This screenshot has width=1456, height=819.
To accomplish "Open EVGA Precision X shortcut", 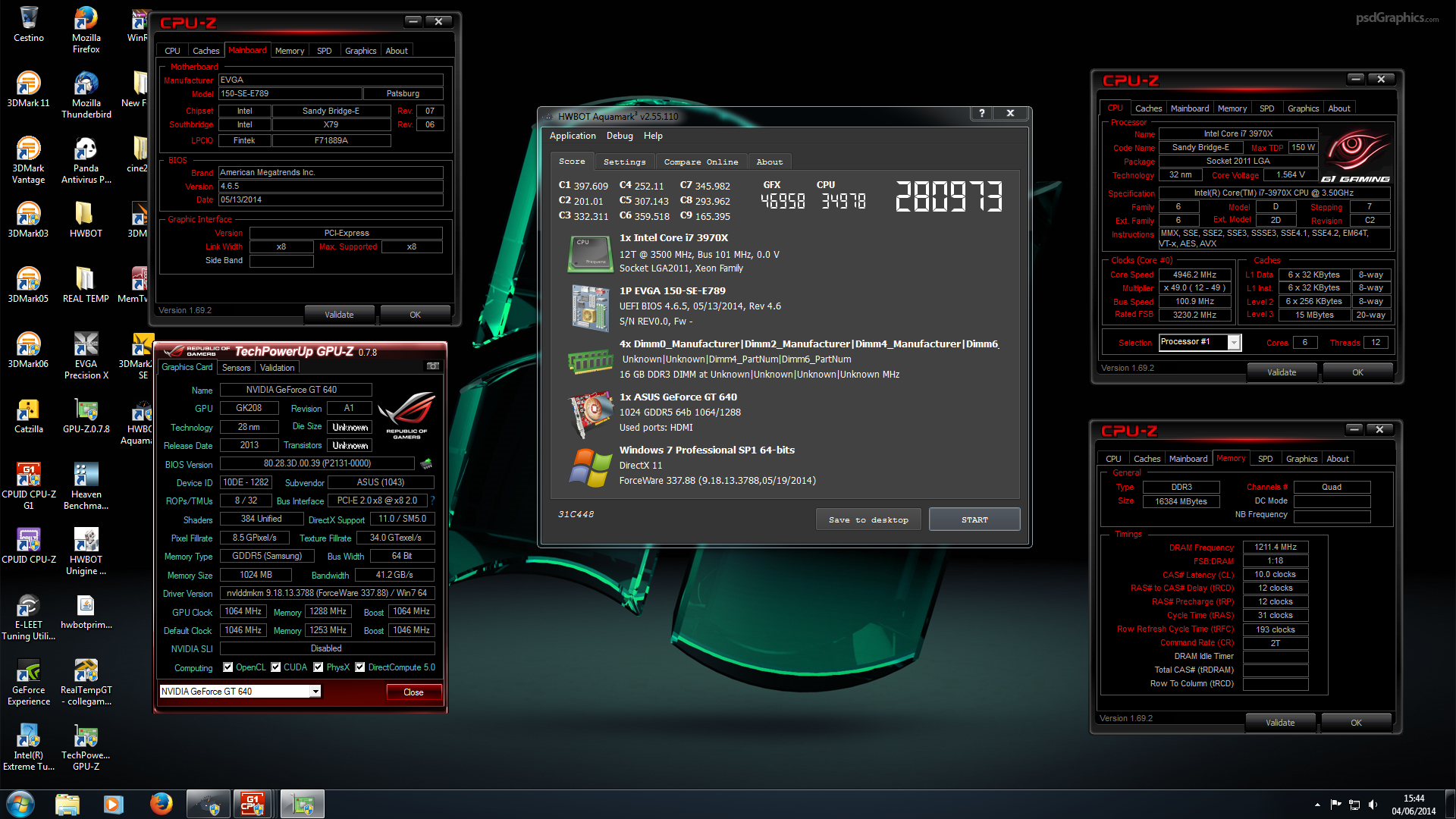I will click(86, 356).
